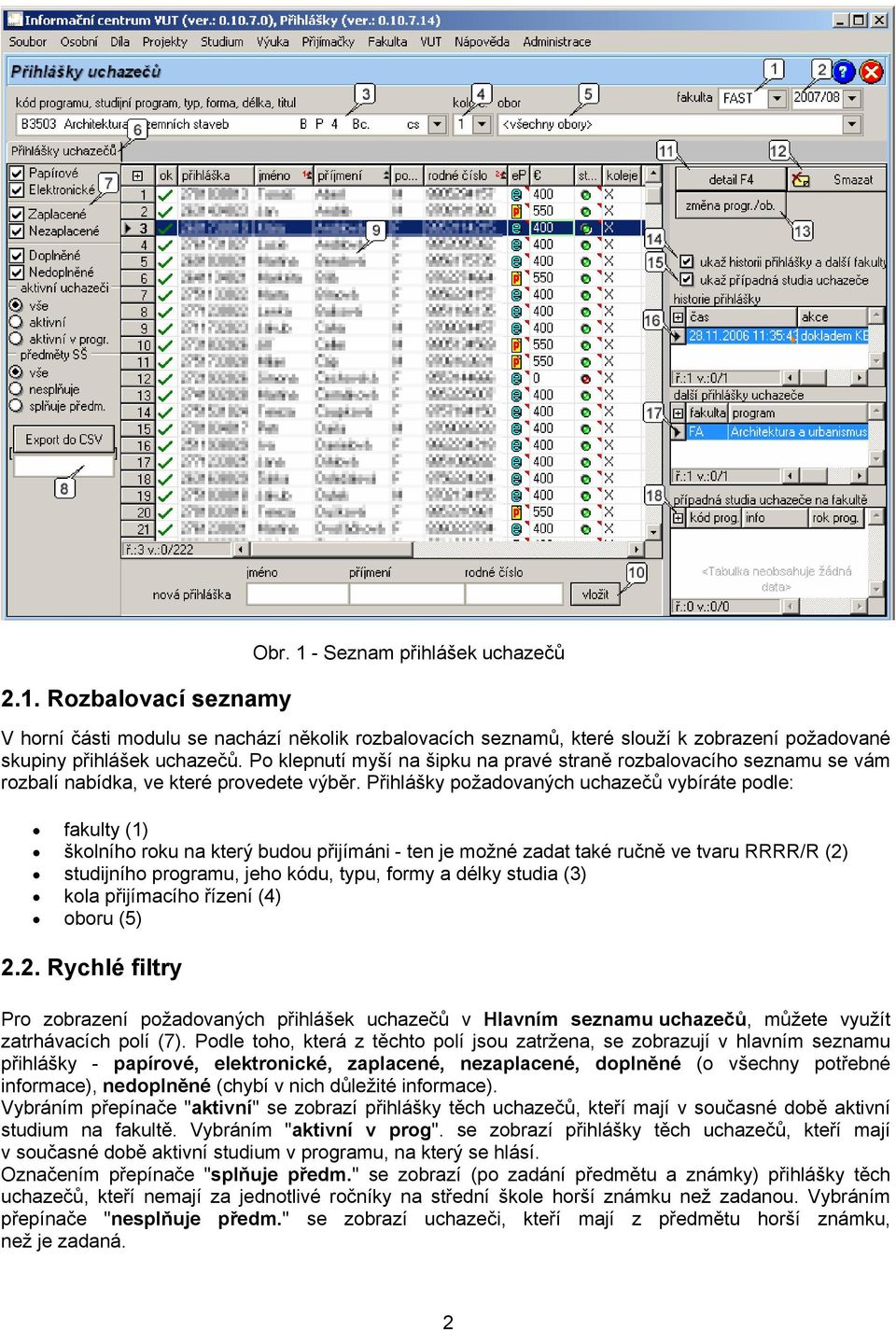Image resolution: width=896 pixels, height=1330 pixels.
Task: Click the jméno field for nová přihláška
Action: pyautogui.click(x=297, y=594)
